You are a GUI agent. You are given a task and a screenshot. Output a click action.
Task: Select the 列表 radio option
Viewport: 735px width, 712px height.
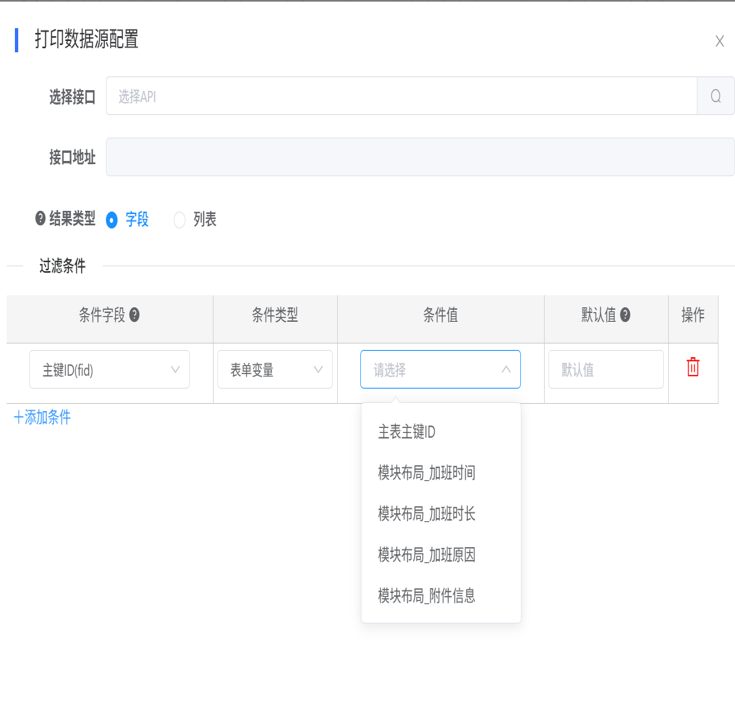[180, 220]
